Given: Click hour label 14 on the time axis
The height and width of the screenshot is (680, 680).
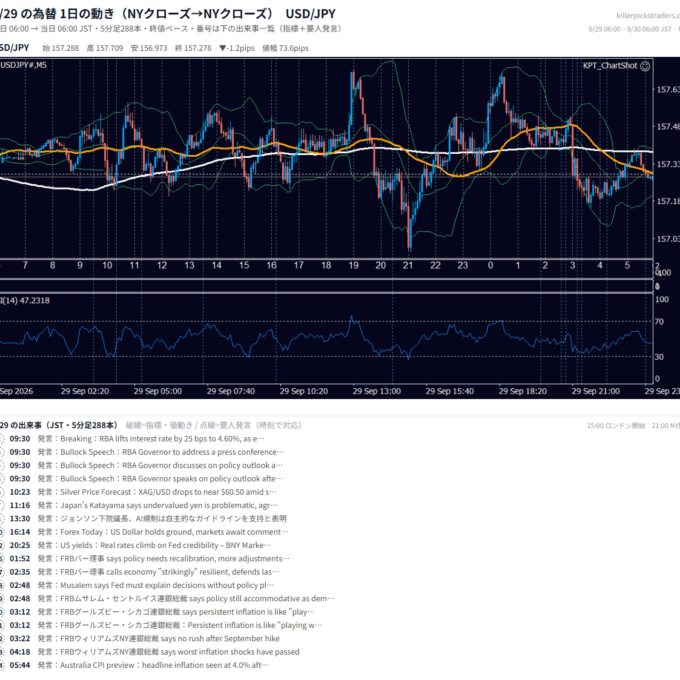Looking at the screenshot, I should coord(216,265).
